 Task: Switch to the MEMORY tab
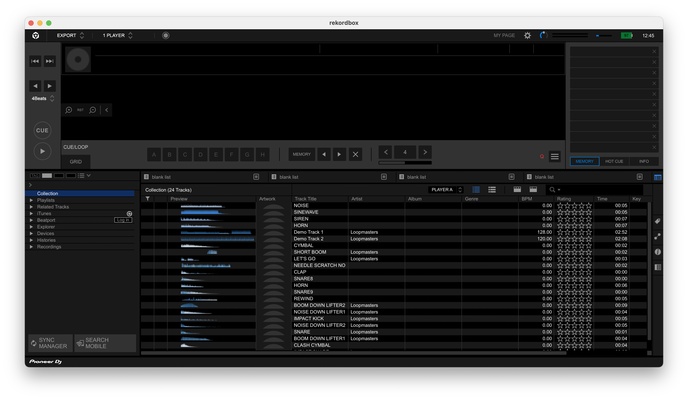click(x=584, y=161)
